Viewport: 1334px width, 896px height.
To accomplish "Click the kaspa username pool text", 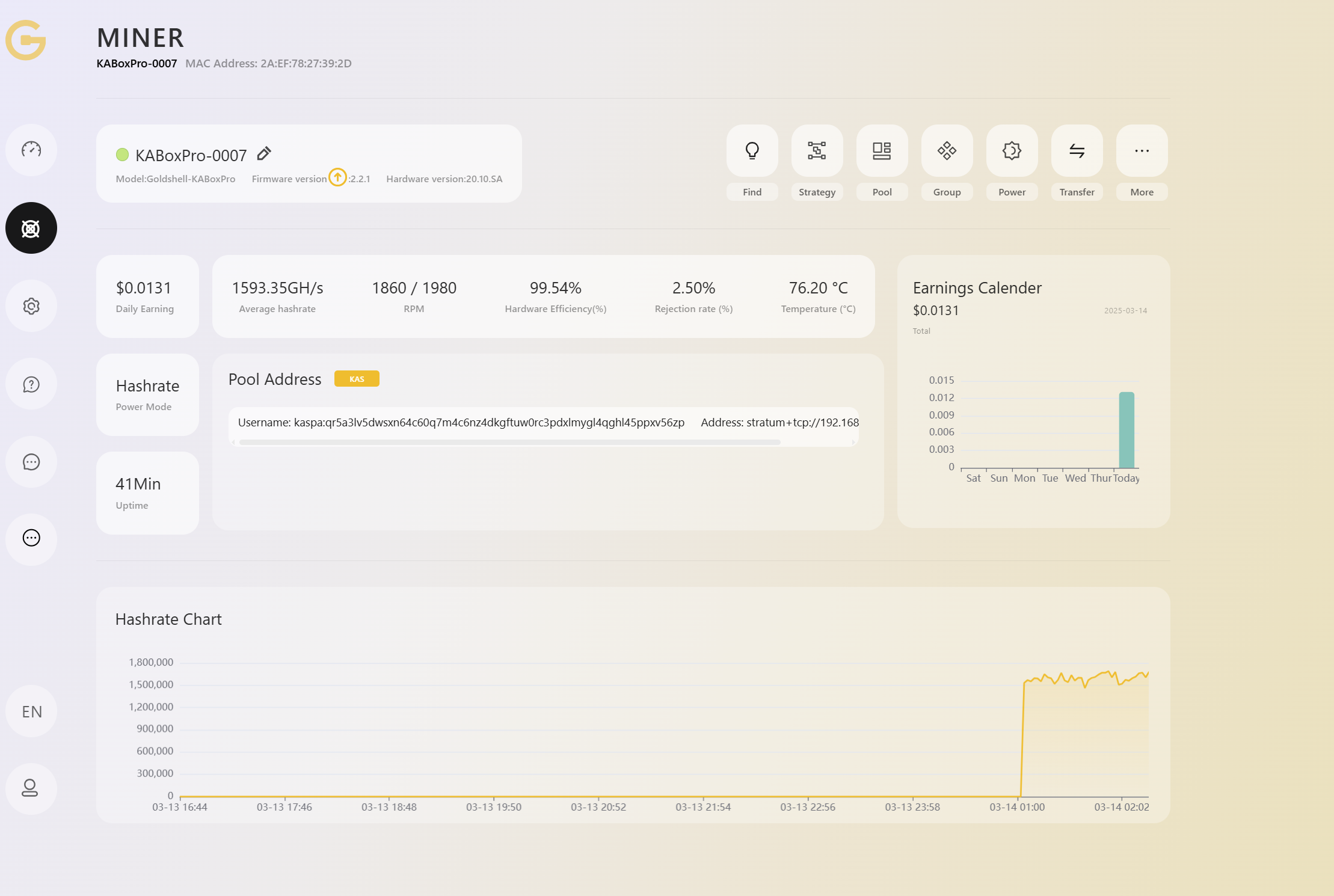I will point(461,422).
